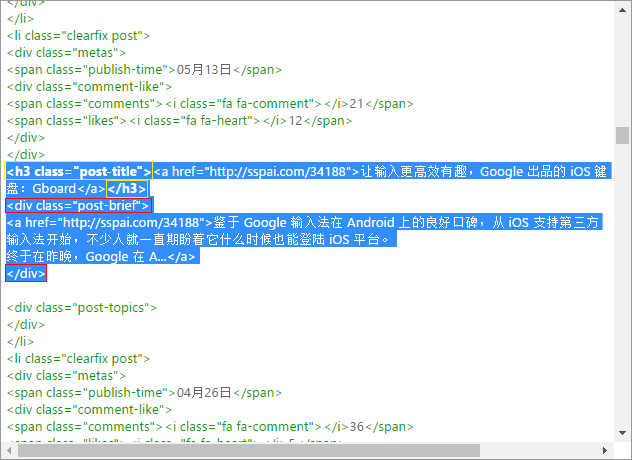The width and height of the screenshot is (632, 460).
Task: Click the likes span line with count 12
Action: (179, 121)
